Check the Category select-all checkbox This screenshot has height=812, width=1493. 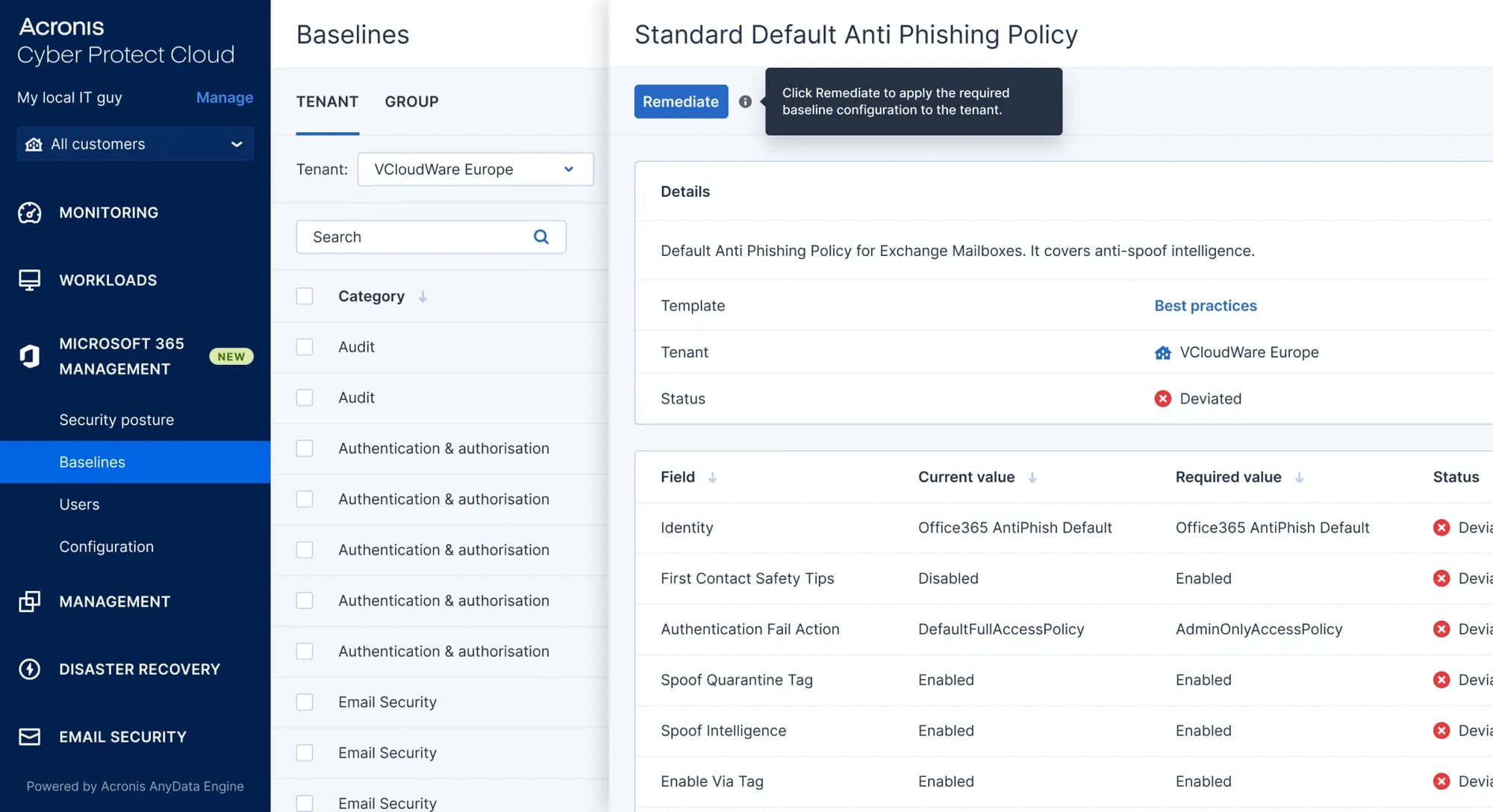click(x=305, y=296)
